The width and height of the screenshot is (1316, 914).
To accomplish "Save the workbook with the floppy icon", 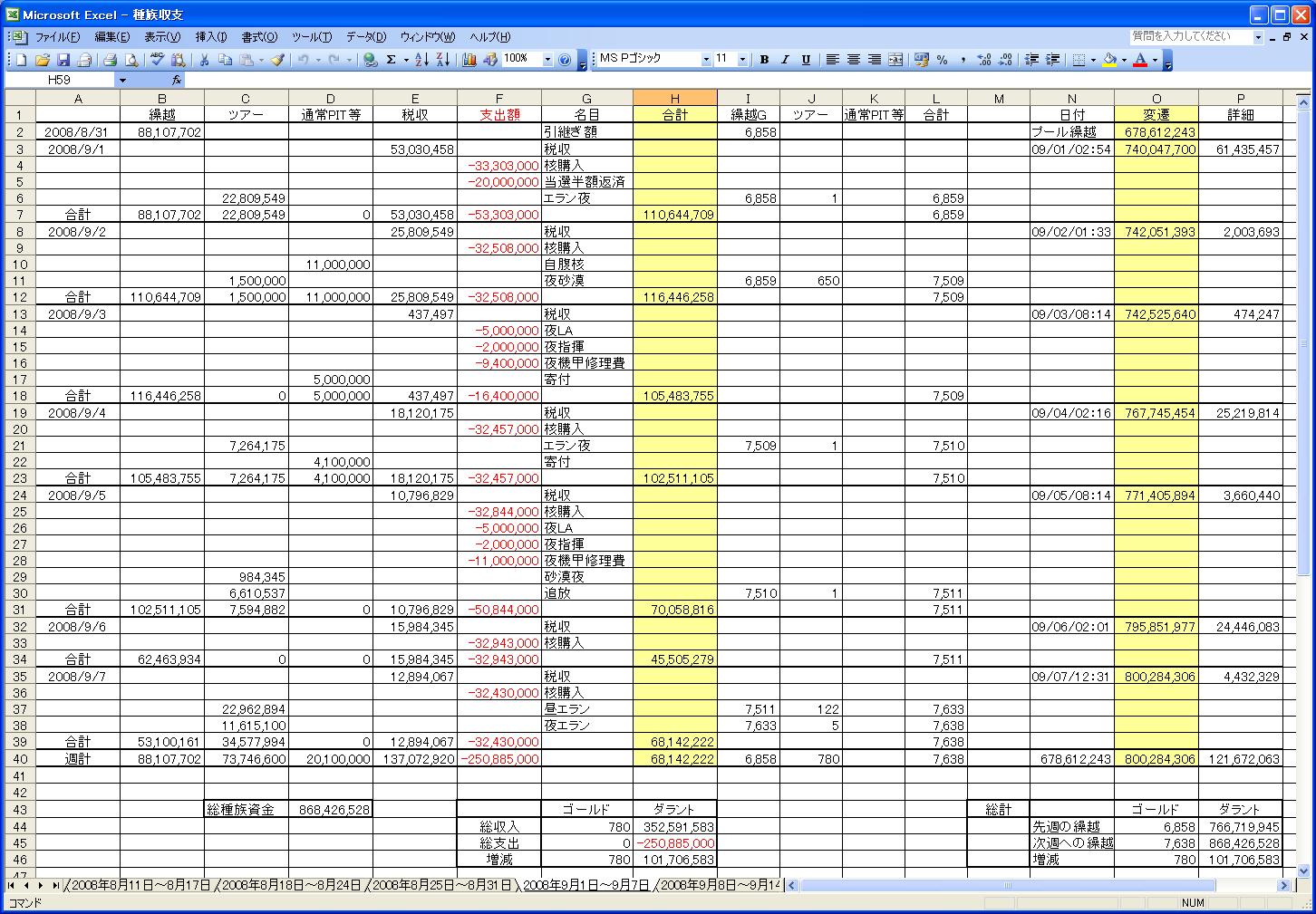I will [x=63, y=60].
